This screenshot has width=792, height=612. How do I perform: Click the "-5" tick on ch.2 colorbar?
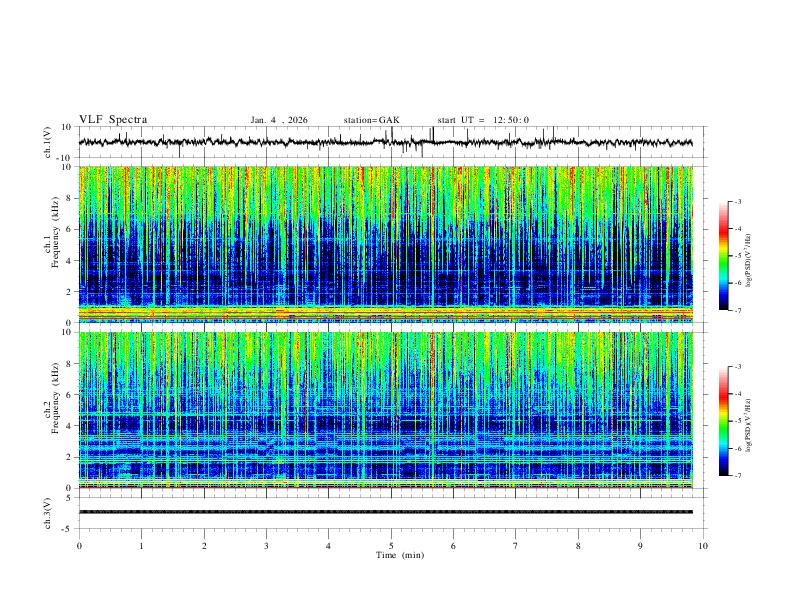(x=738, y=421)
